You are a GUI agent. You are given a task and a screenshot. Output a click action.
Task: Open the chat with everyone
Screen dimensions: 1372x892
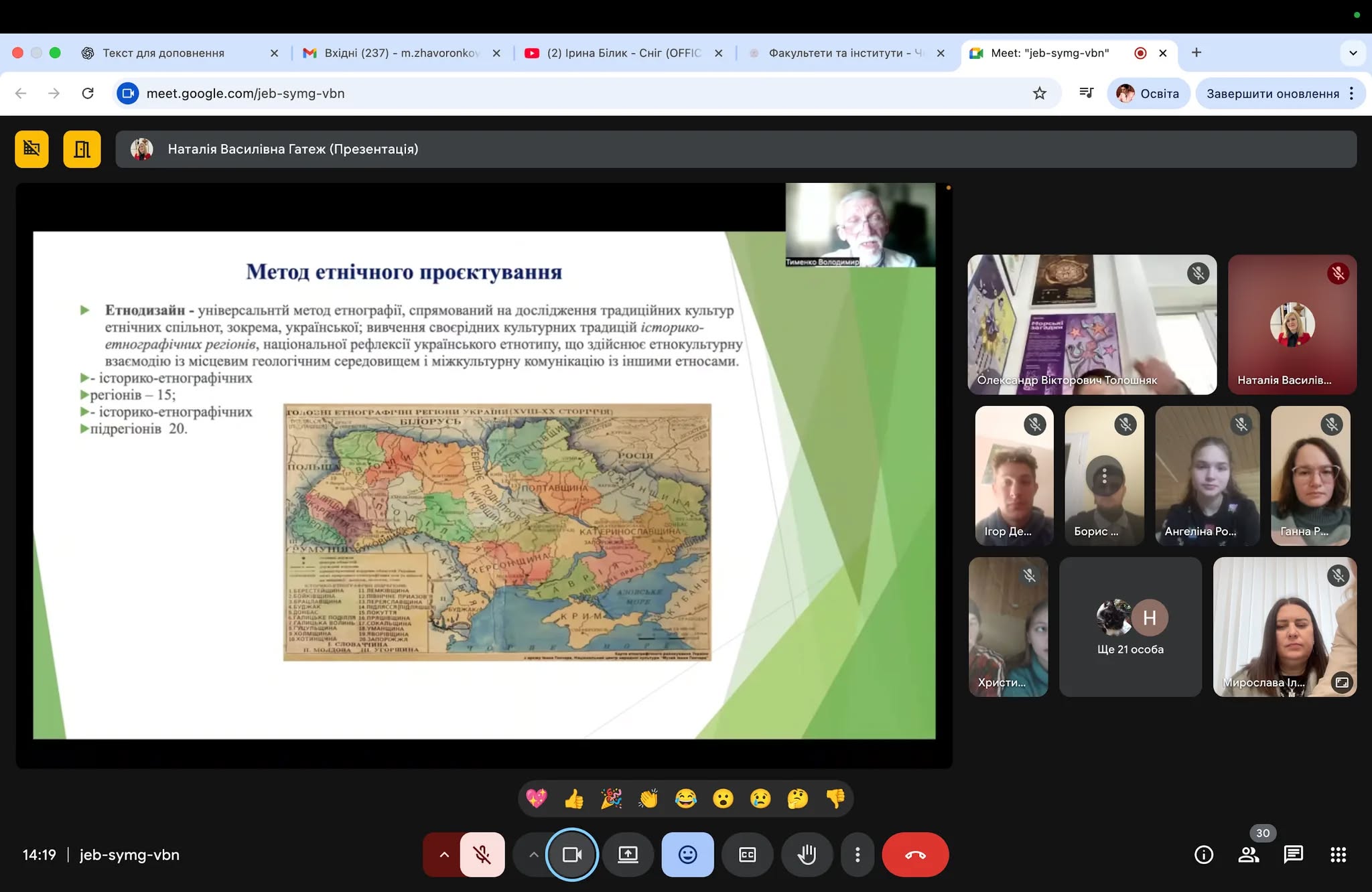coord(1293,854)
